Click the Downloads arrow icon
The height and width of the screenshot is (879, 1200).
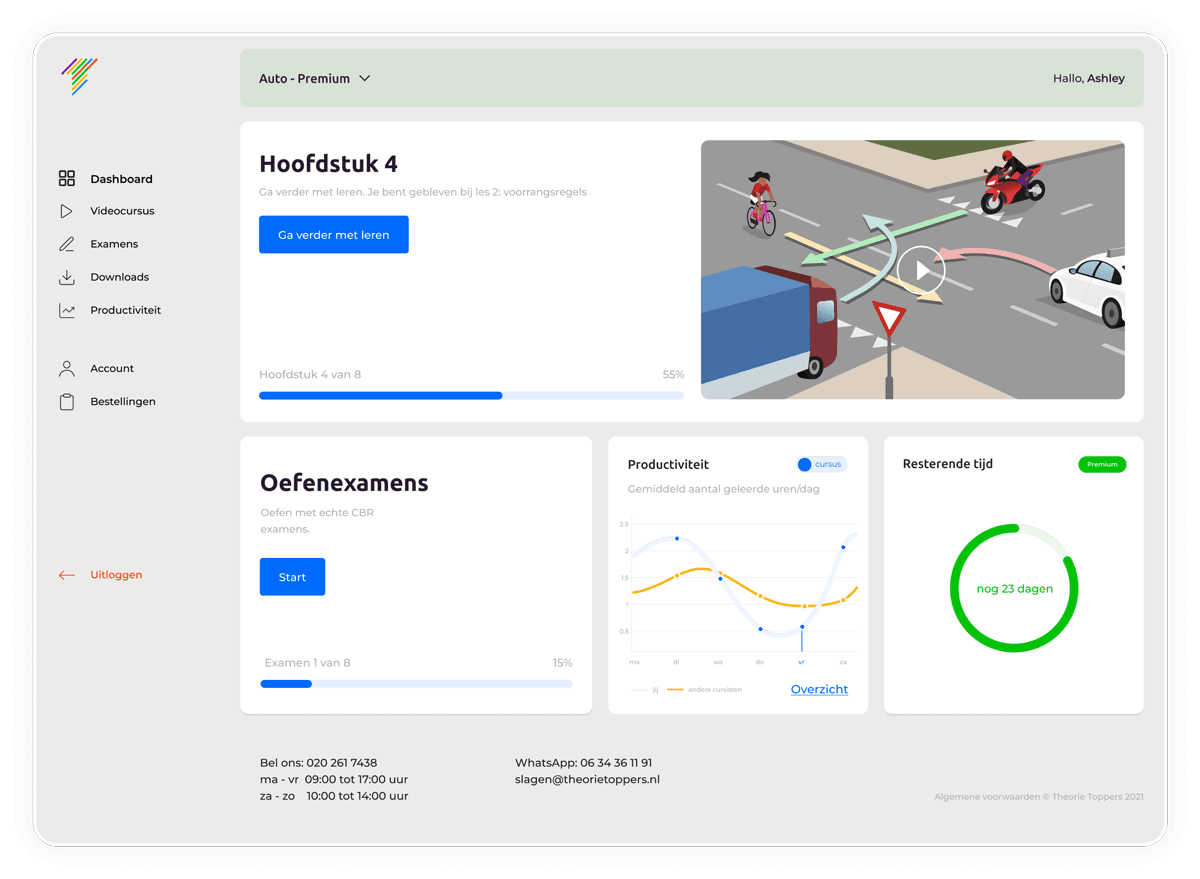67,277
